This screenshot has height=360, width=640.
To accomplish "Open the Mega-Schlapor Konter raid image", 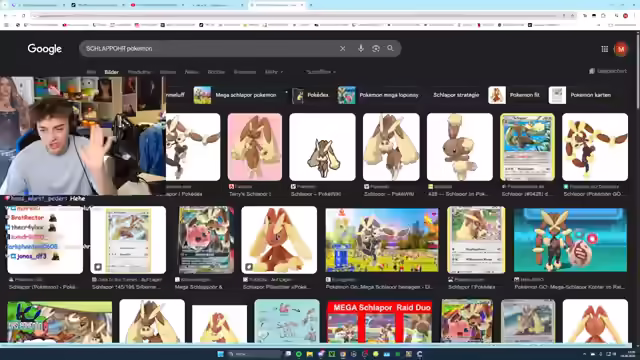I will pos(570,240).
